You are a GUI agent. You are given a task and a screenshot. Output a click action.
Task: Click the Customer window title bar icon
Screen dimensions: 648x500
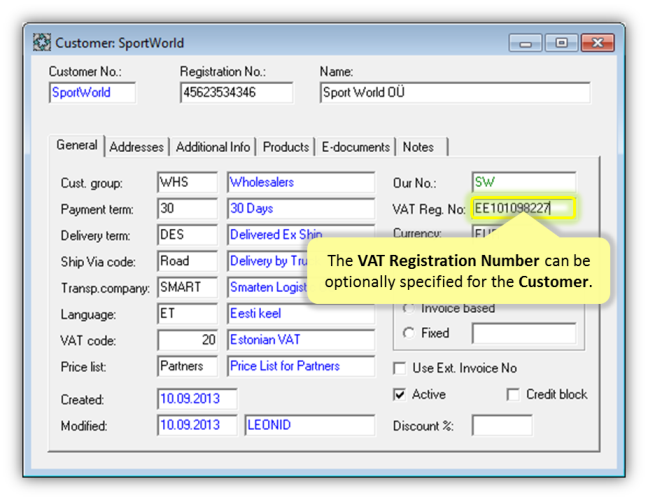pos(42,43)
